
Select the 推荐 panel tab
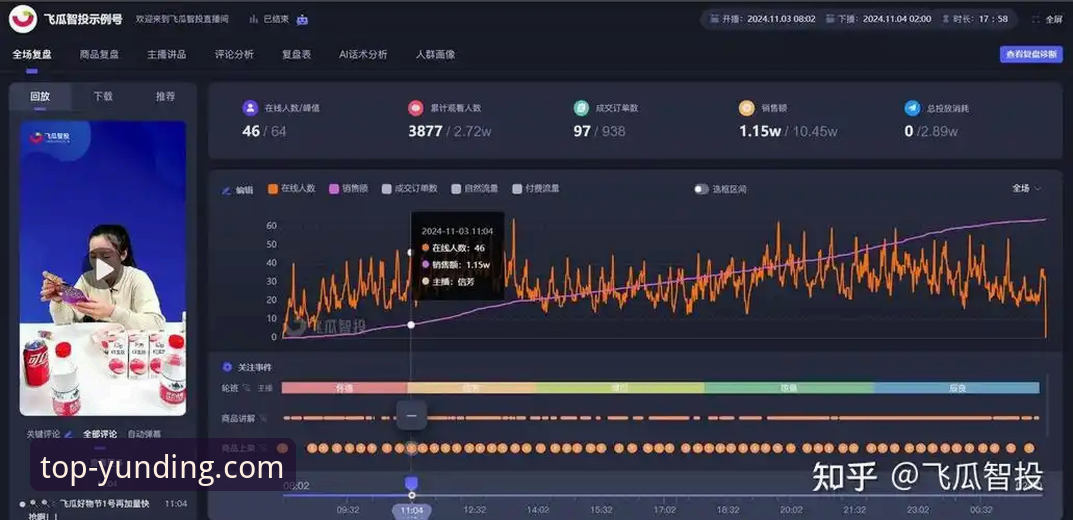point(165,96)
